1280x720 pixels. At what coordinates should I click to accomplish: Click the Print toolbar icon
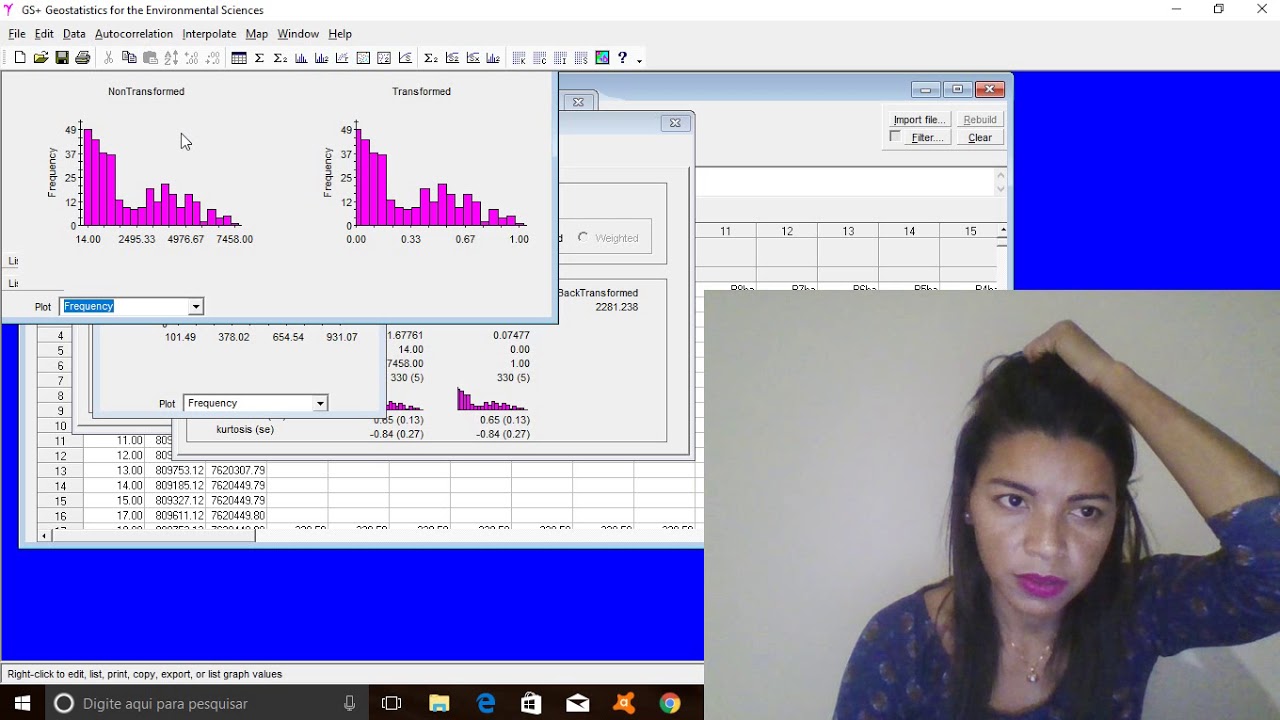[83, 58]
